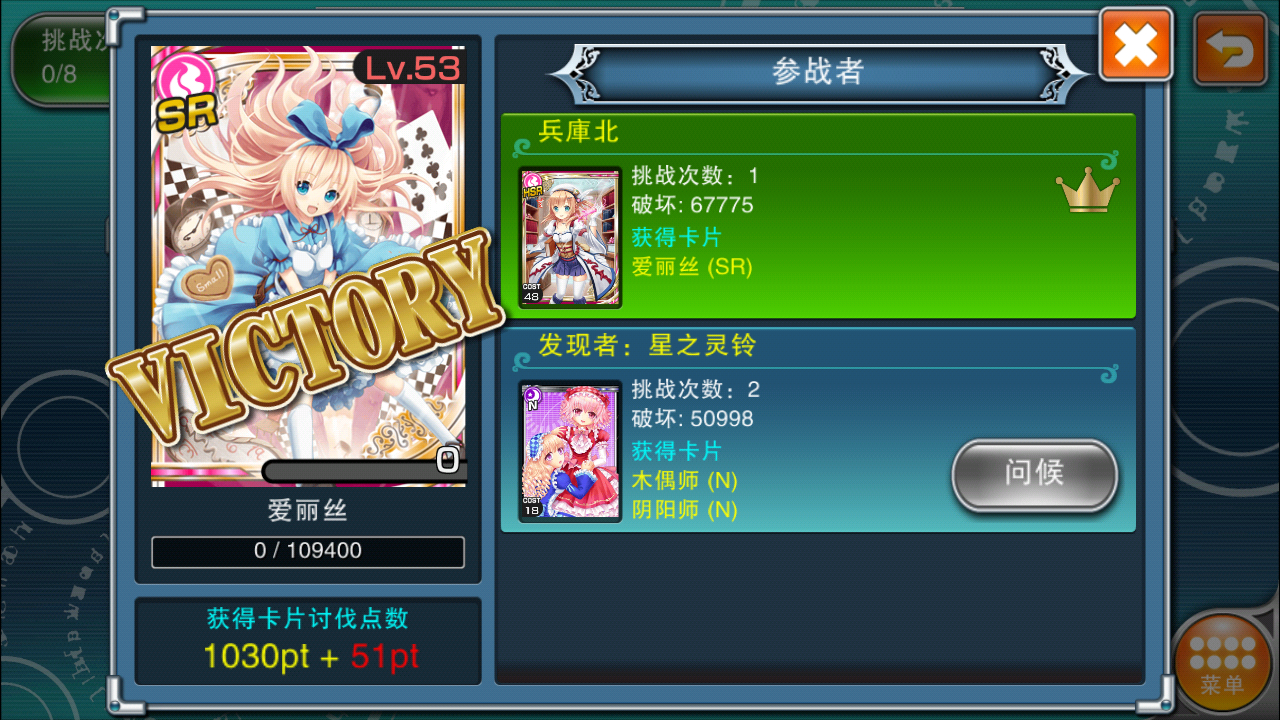Select the 发现者：星之灵铃 row header

tap(647, 346)
